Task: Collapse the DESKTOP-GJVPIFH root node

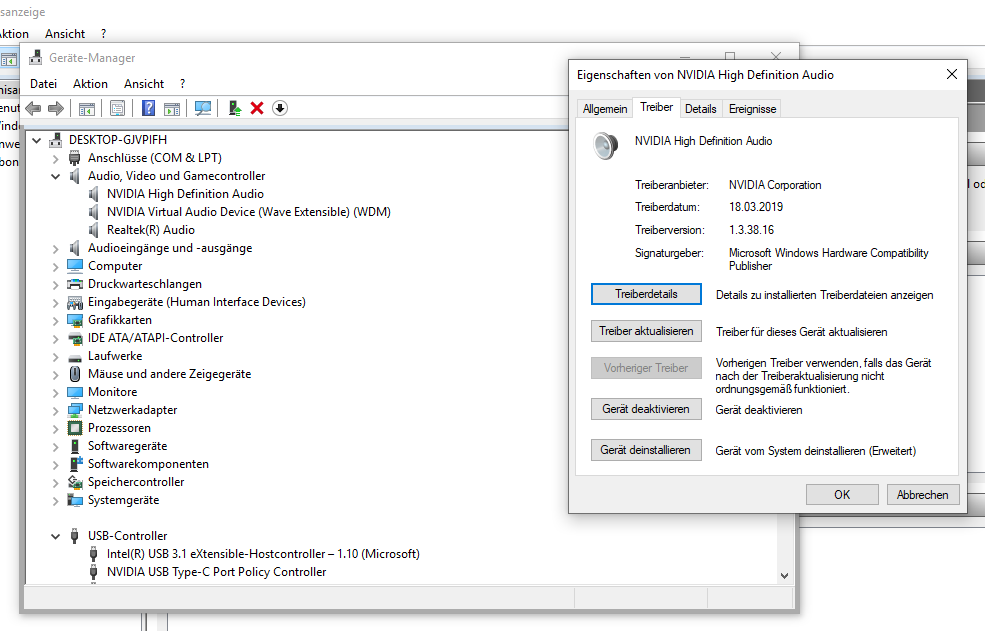Action: 36,140
